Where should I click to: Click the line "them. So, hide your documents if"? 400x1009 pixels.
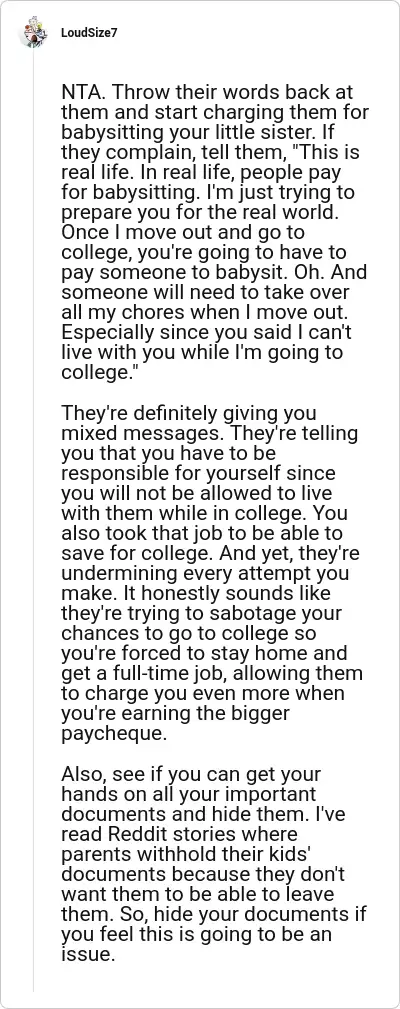pos(214,915)
